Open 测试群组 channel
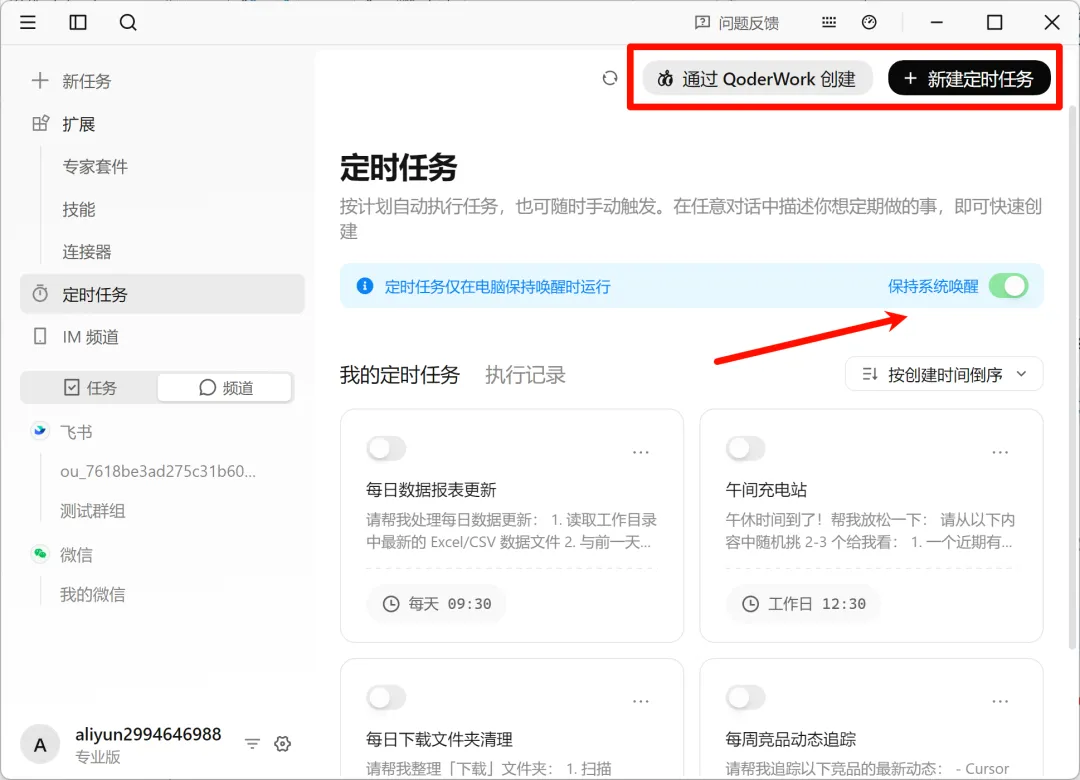The image size is (1080, 780). [92, 511]
